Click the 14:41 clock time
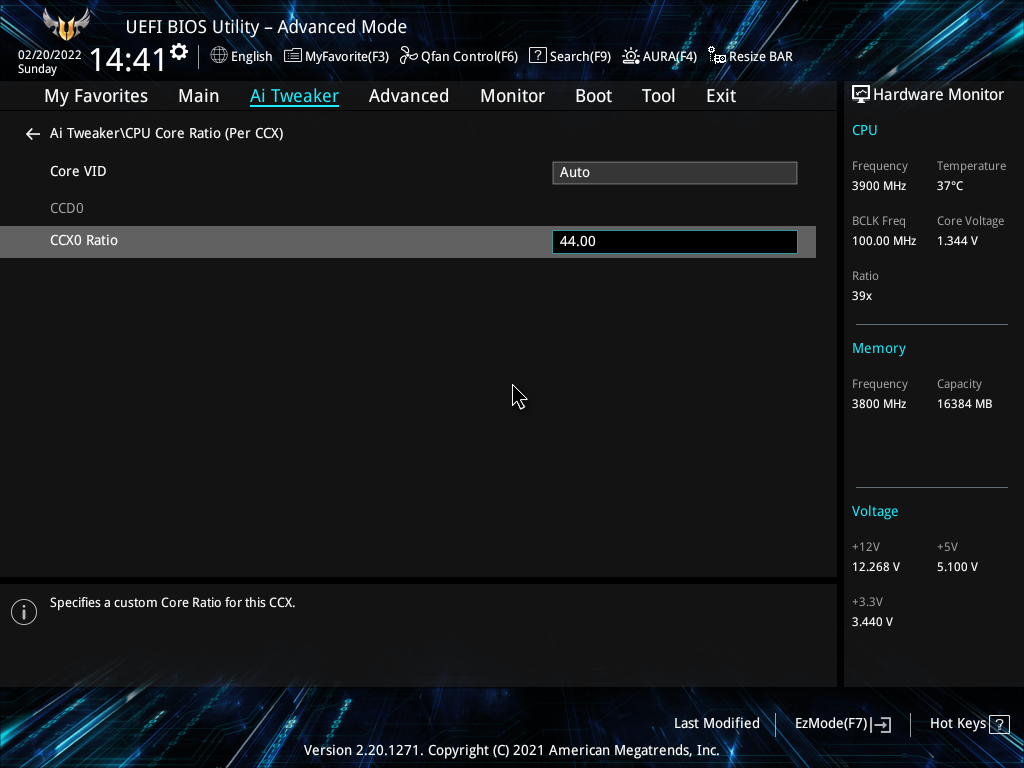 click(x=128, y=59)
